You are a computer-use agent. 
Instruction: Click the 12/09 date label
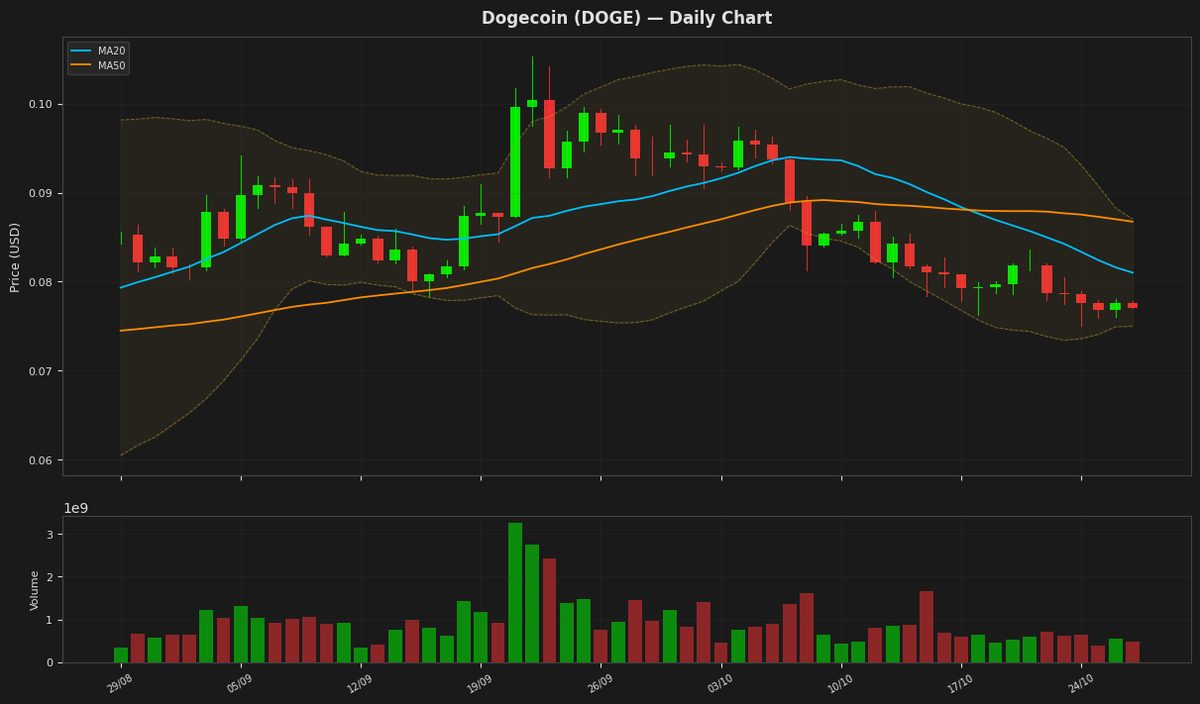359,683
